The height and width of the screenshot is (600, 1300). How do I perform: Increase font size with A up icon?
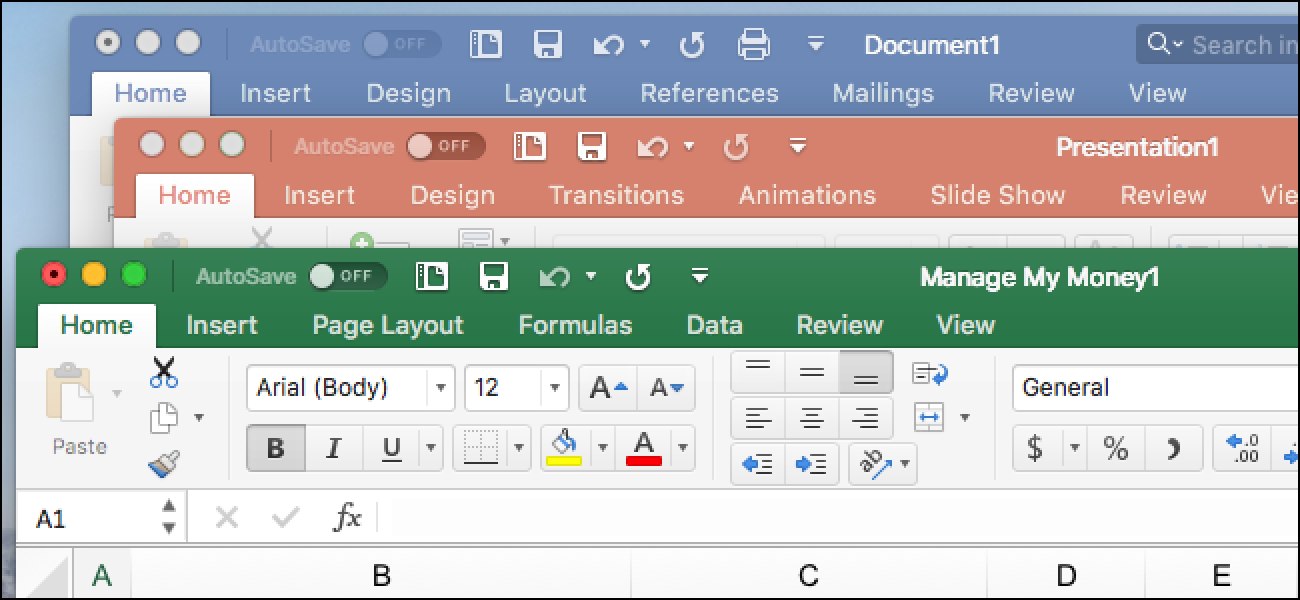pos(608,388)
